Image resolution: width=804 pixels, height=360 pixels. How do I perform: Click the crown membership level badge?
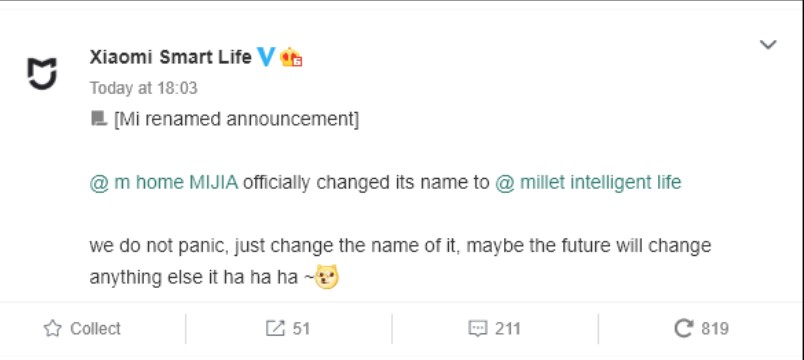tap(291, 57)
